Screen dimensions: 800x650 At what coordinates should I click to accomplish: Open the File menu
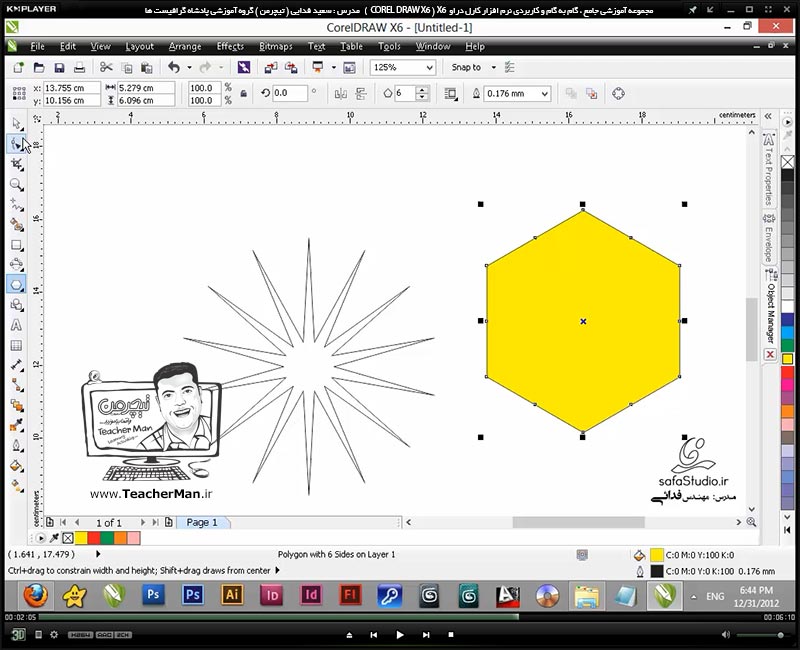pos(37,46)
